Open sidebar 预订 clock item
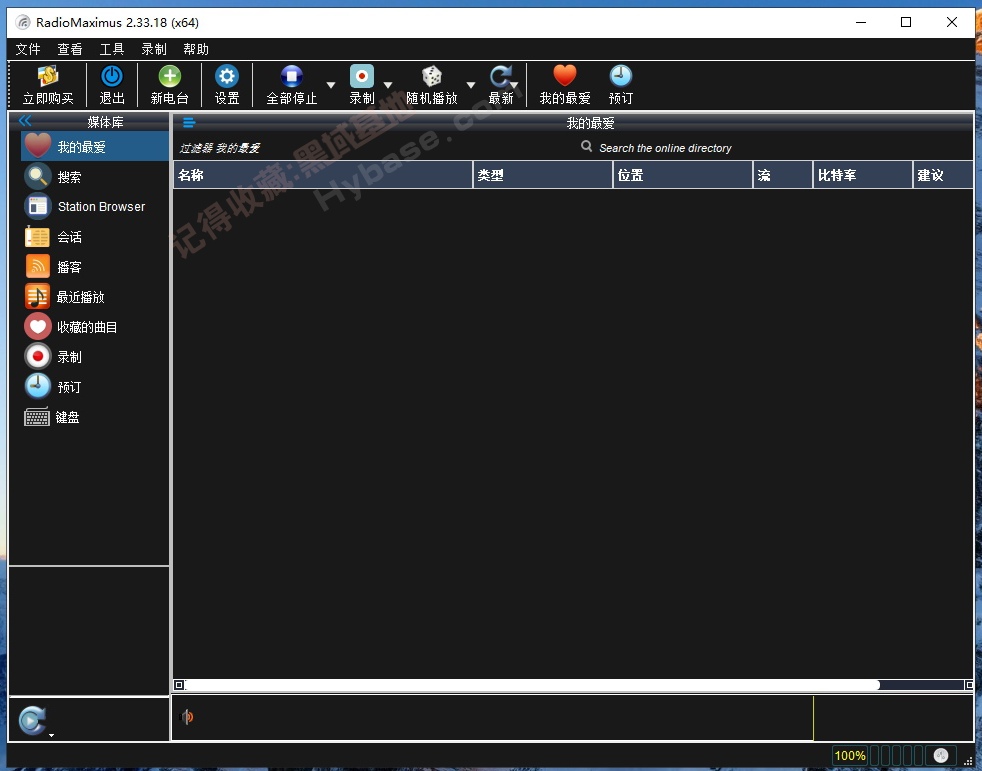 click(x=95, y=387)
